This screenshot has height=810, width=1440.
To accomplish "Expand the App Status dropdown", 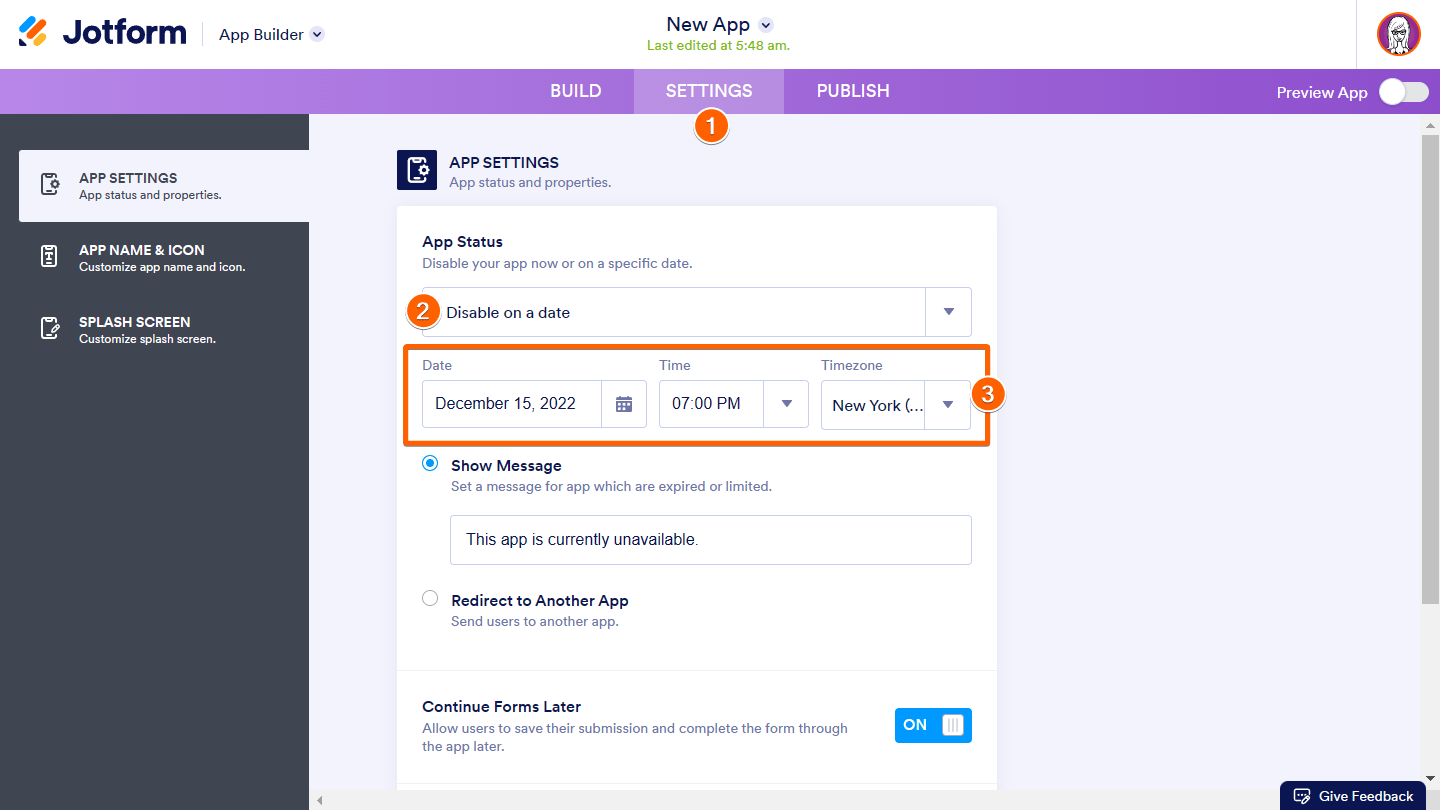I will coord(948,312).
